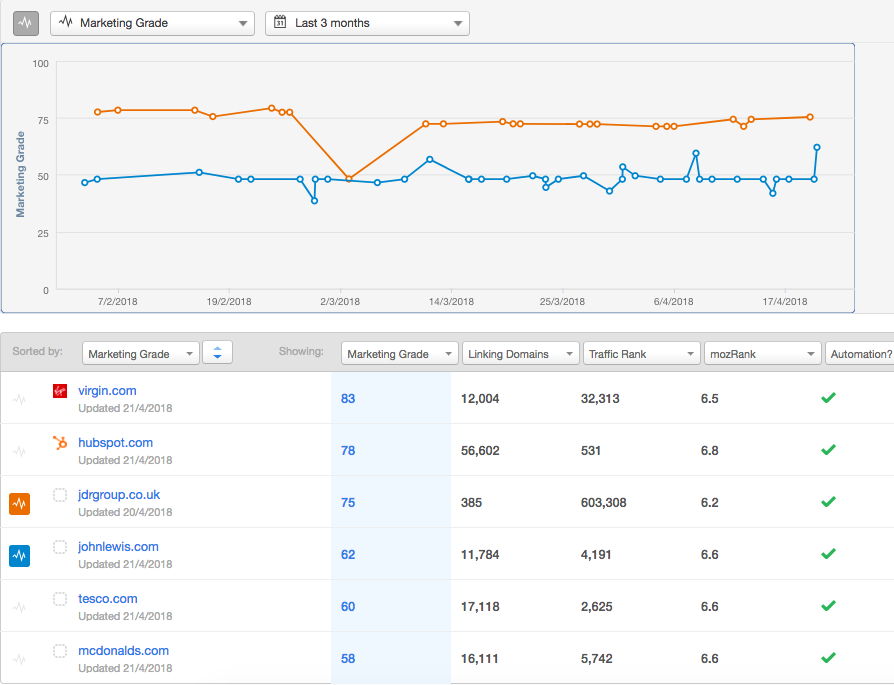Open the Last 3 months date range dropdown
Viewport: 894px width, 685px height.
[x=367, y=23]
